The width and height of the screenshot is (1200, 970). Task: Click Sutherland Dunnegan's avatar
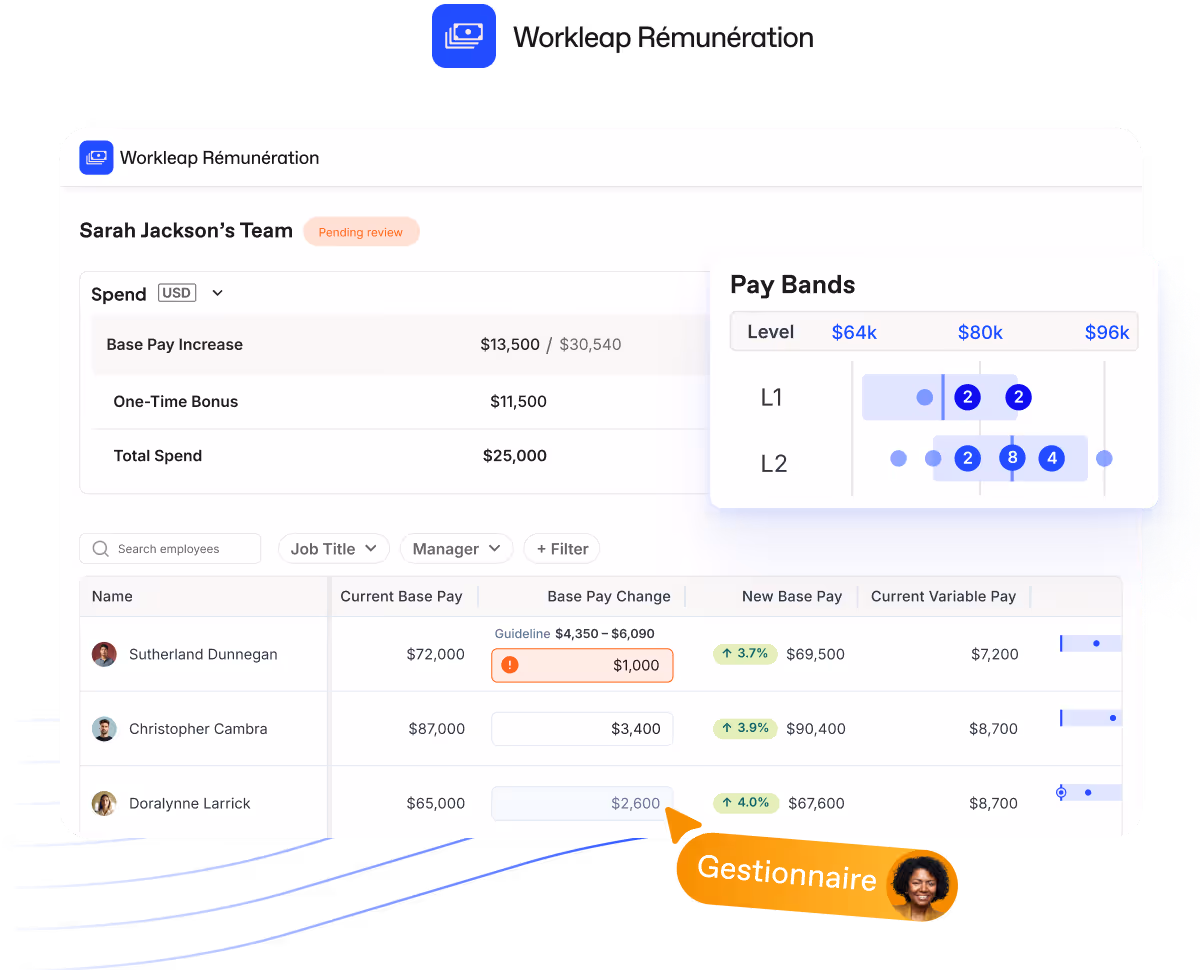[104, 654]
